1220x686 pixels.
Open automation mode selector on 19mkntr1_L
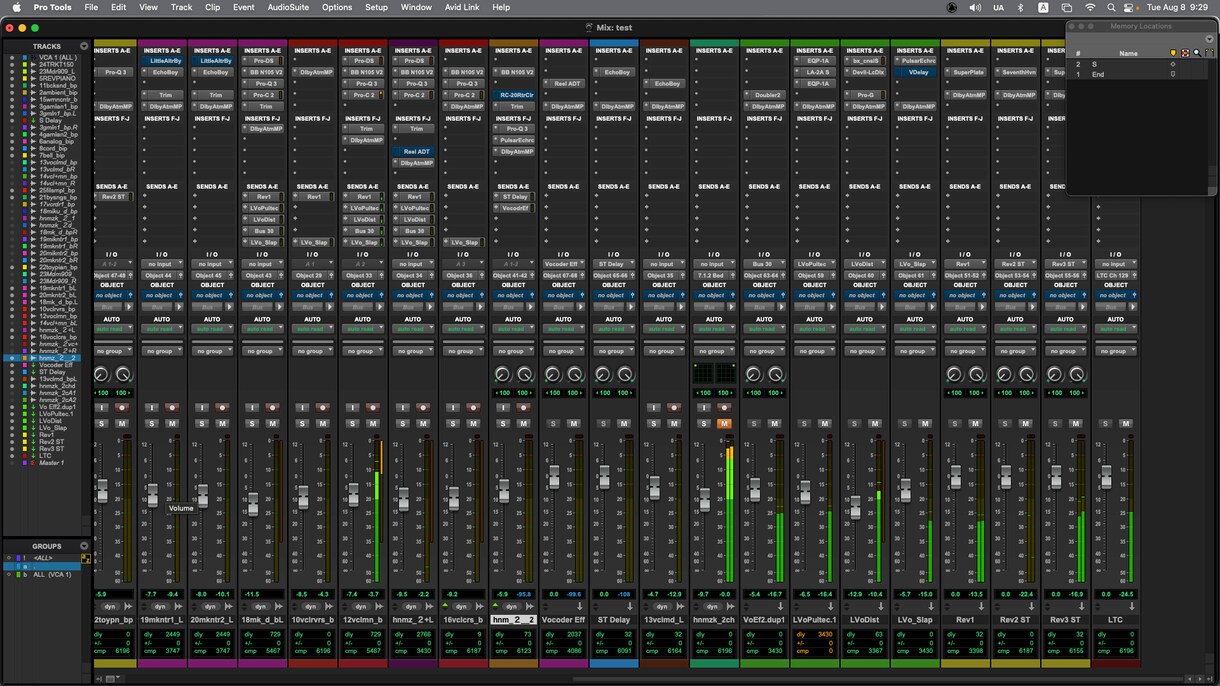click(162, 329)
